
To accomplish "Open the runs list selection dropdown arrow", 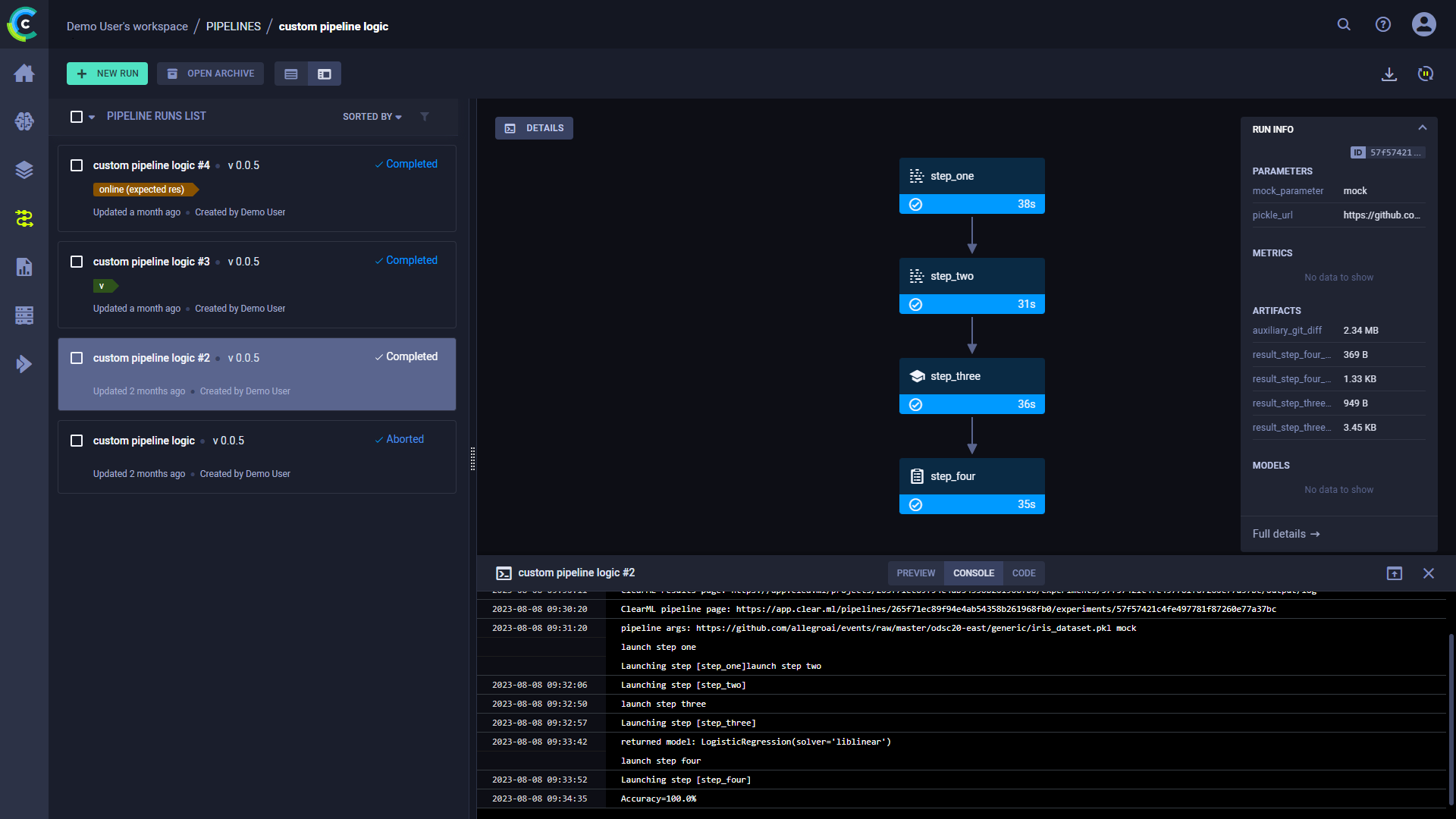I will [x=92, y=117].
